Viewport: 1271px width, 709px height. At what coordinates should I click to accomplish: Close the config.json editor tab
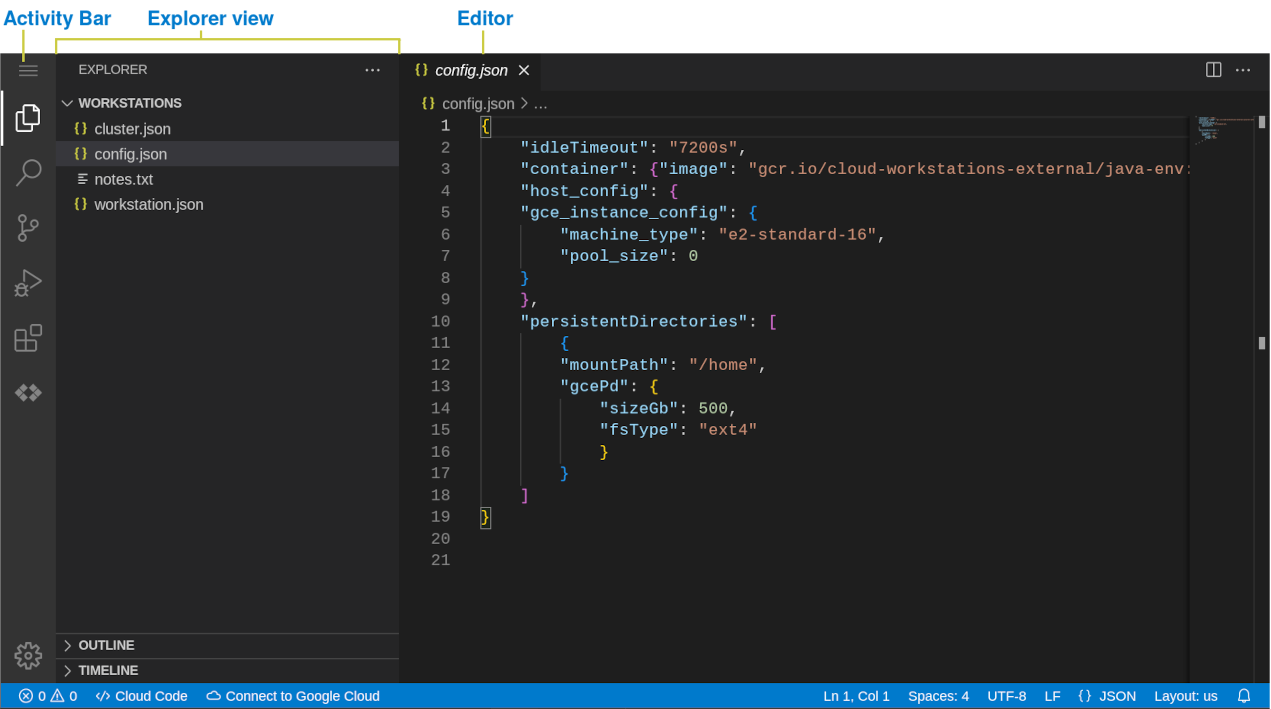[524, 71]
